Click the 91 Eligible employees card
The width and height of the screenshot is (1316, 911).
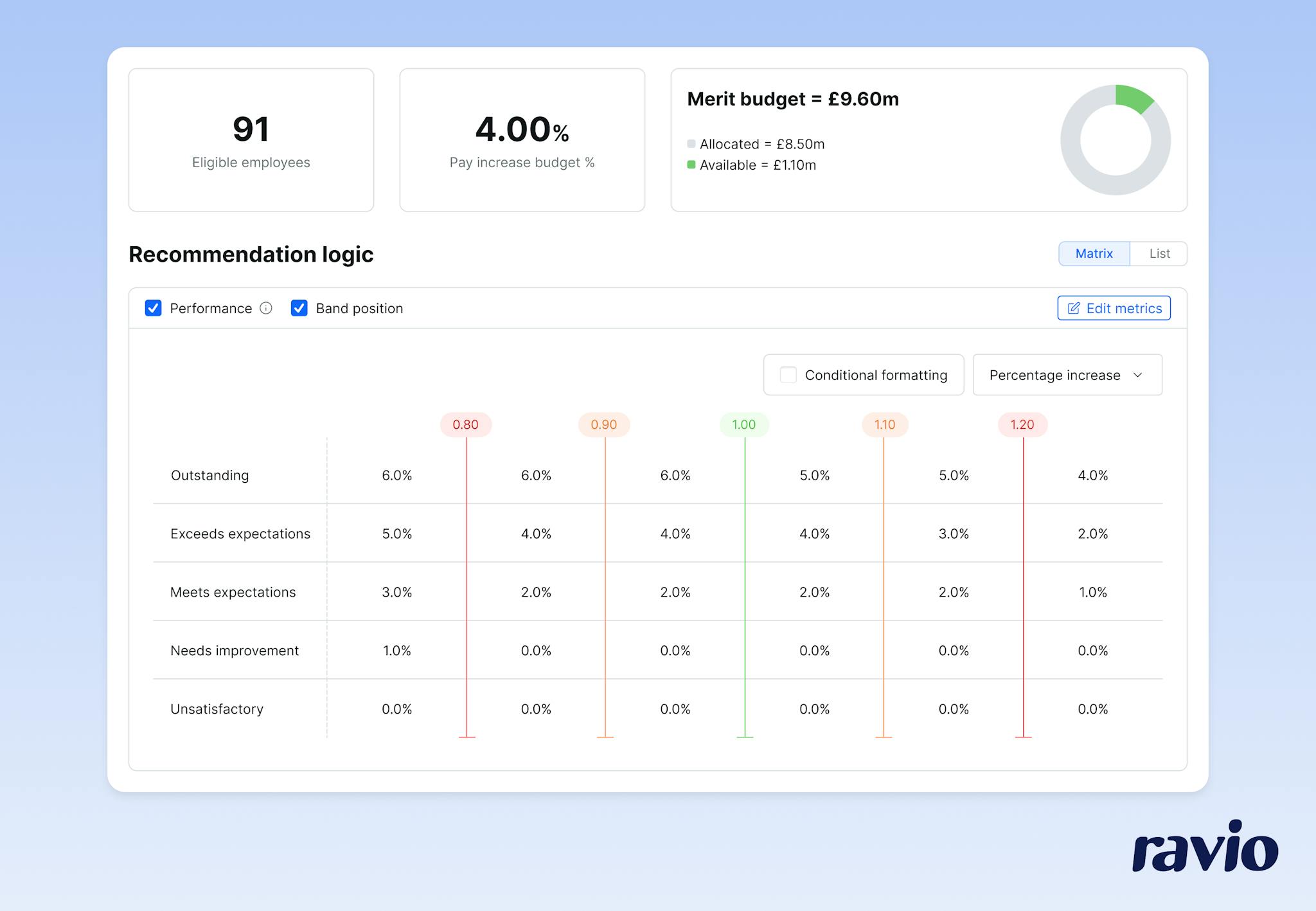point(251,140)
